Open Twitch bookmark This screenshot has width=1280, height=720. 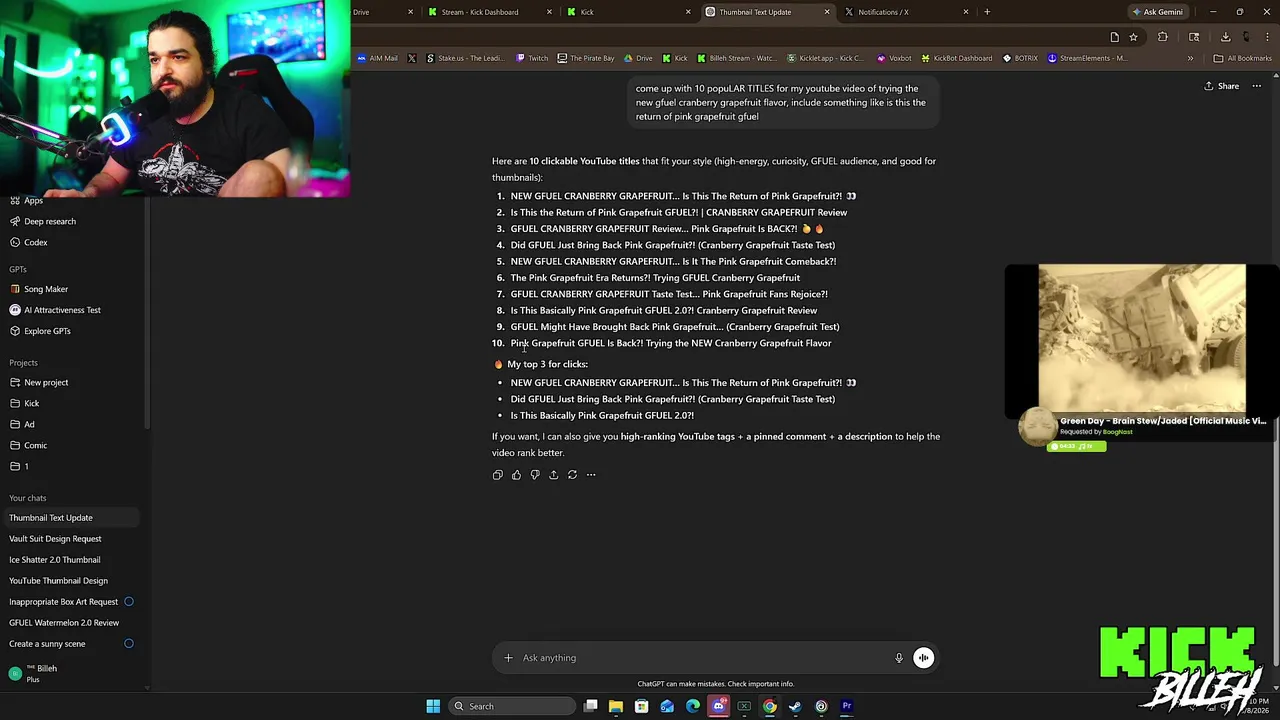tap(532, 58)
